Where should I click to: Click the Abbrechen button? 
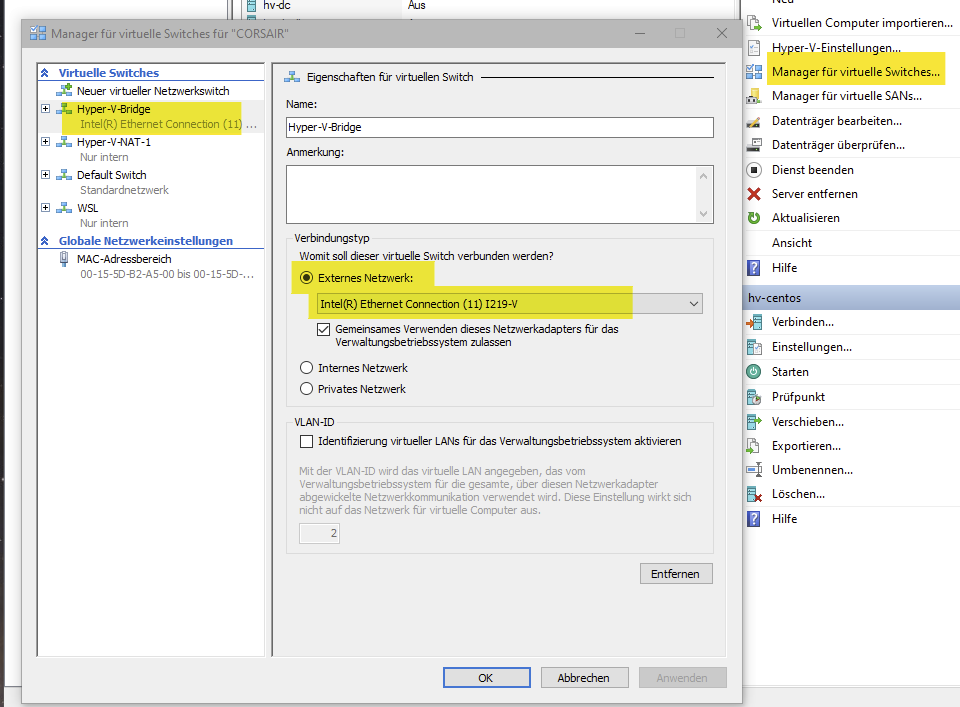pos(584,678)
